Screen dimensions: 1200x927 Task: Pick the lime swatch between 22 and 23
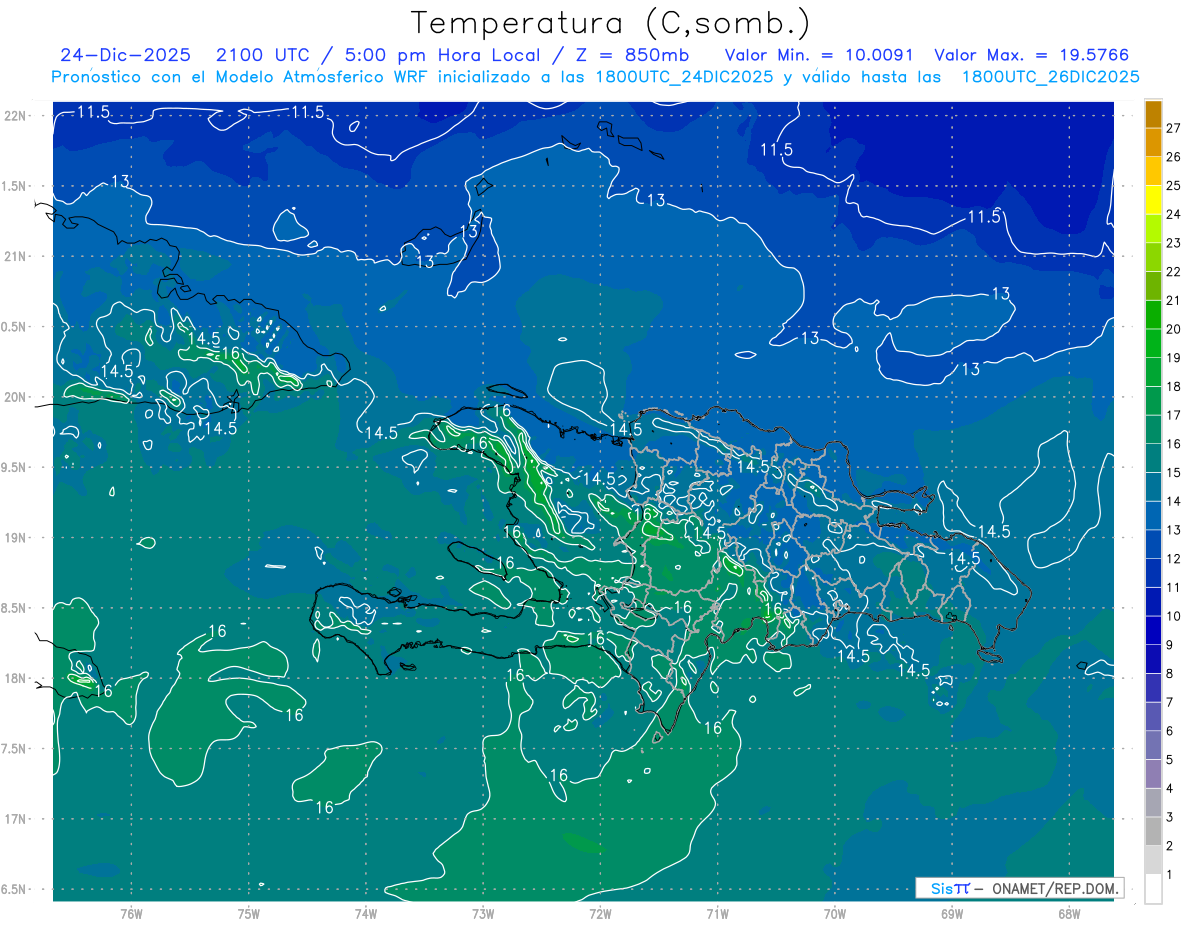pyautogui.click(x=1153, y=257)
